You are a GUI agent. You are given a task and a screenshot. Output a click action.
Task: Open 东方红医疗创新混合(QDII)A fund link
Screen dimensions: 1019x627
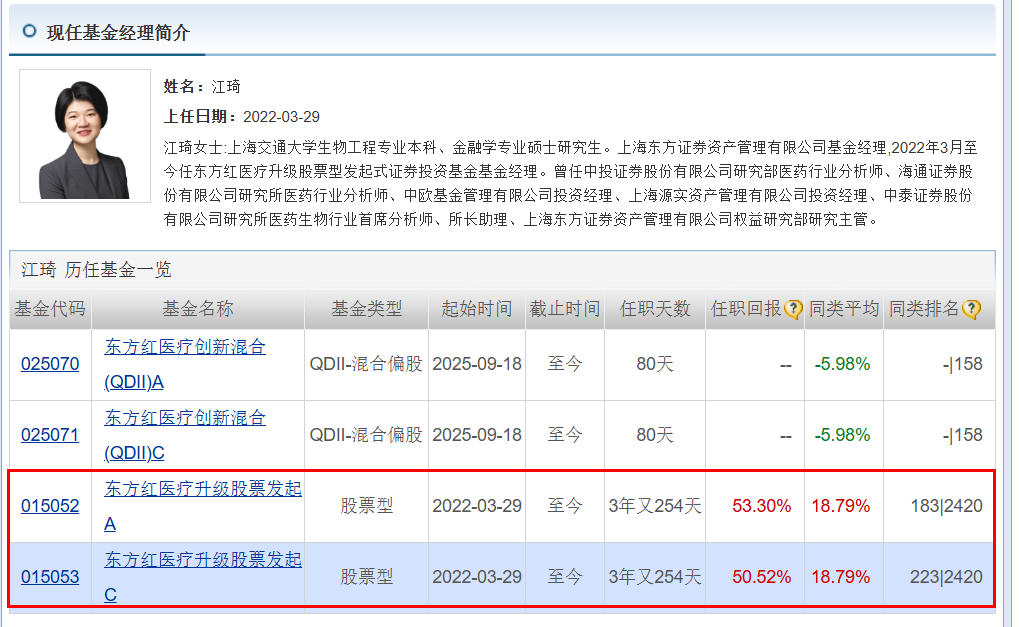click(185, 365)
